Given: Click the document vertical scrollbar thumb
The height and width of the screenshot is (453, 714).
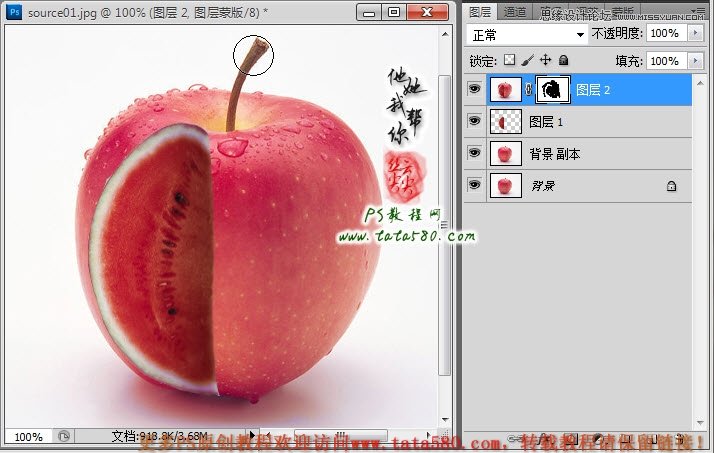Looking at the screenshot, I should (444, 225).
